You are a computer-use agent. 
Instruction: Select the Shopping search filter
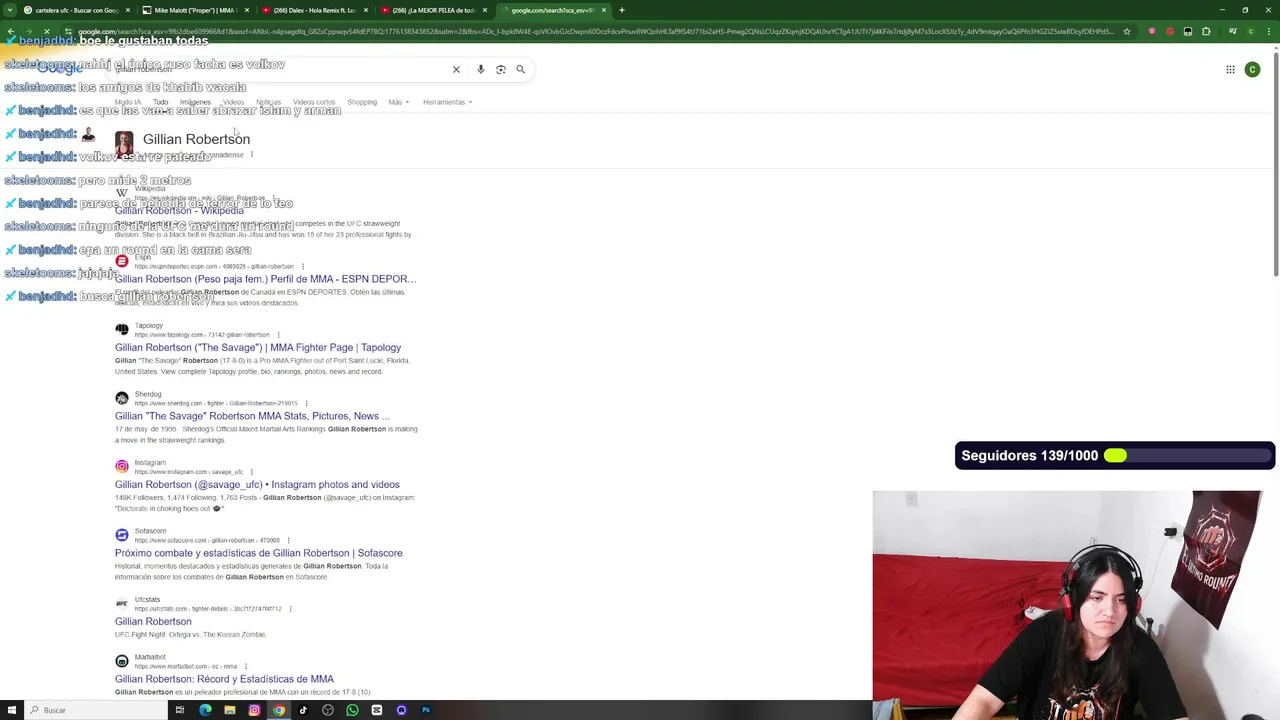(x=362, y=102)
